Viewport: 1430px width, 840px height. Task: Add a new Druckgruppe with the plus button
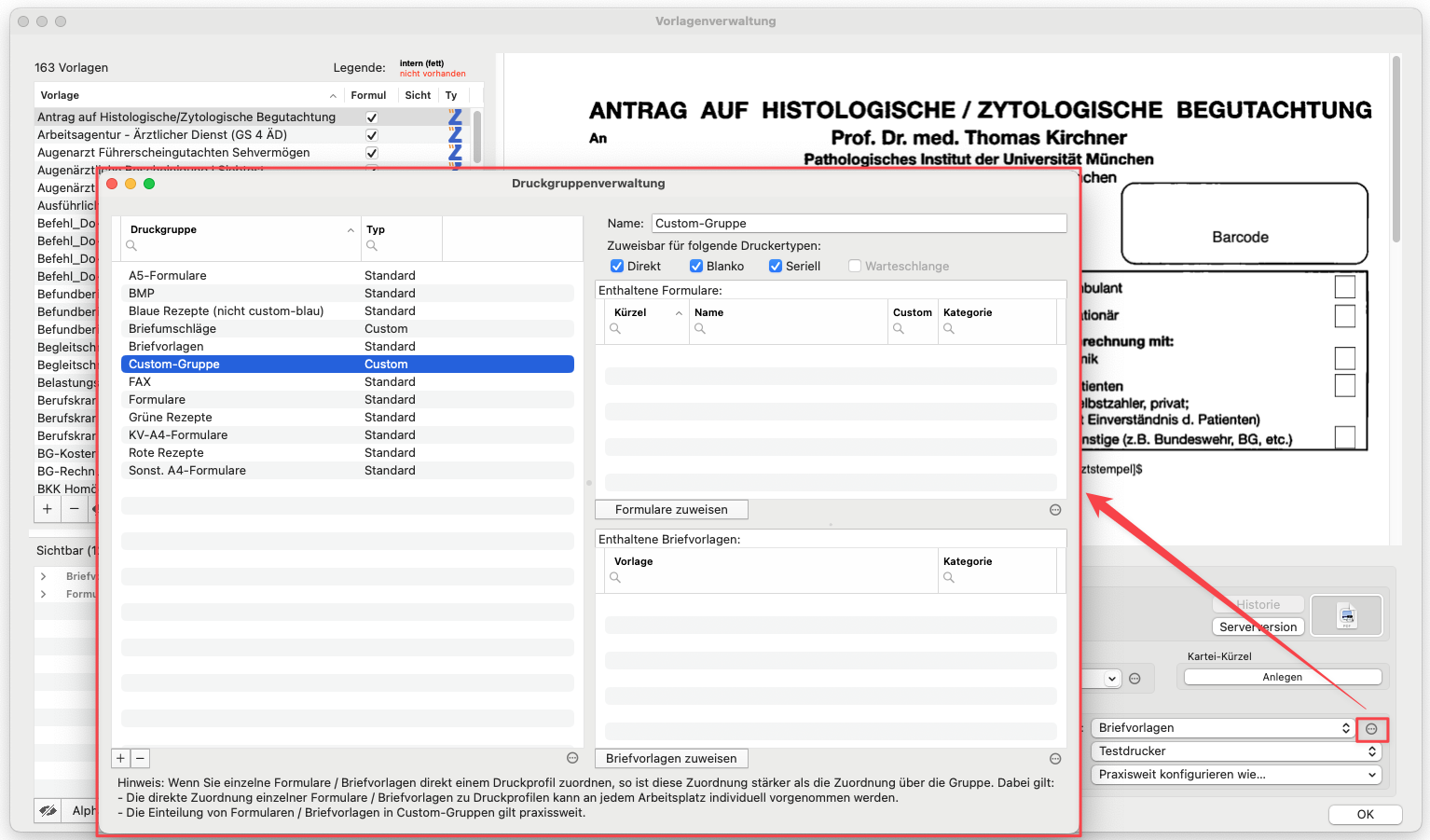[120, 759]
